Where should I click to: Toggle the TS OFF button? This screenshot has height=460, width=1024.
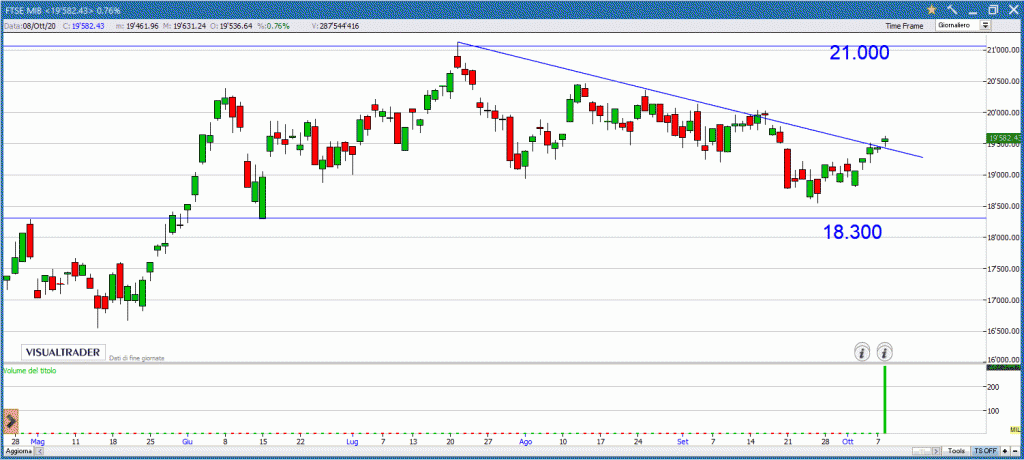tap(985, 451)
